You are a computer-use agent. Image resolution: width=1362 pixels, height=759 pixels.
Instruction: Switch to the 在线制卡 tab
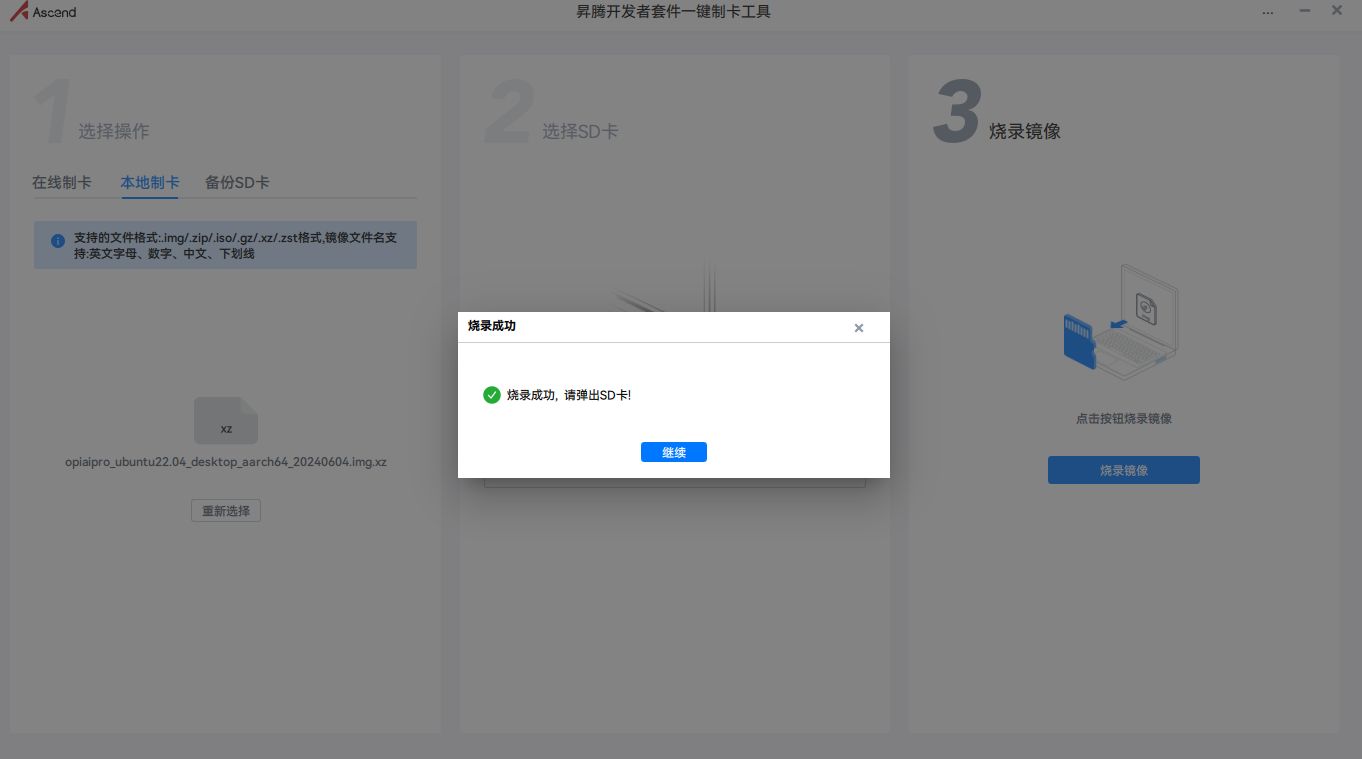tap(60, 182)
